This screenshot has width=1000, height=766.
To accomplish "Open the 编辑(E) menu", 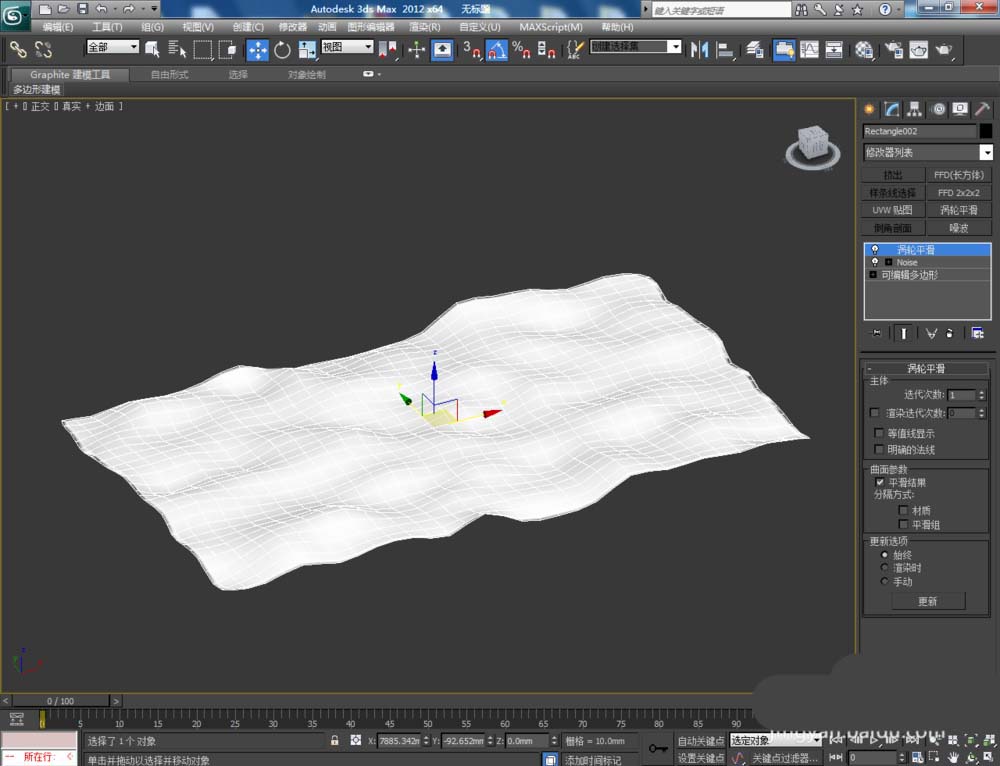I will pos(57,27).
